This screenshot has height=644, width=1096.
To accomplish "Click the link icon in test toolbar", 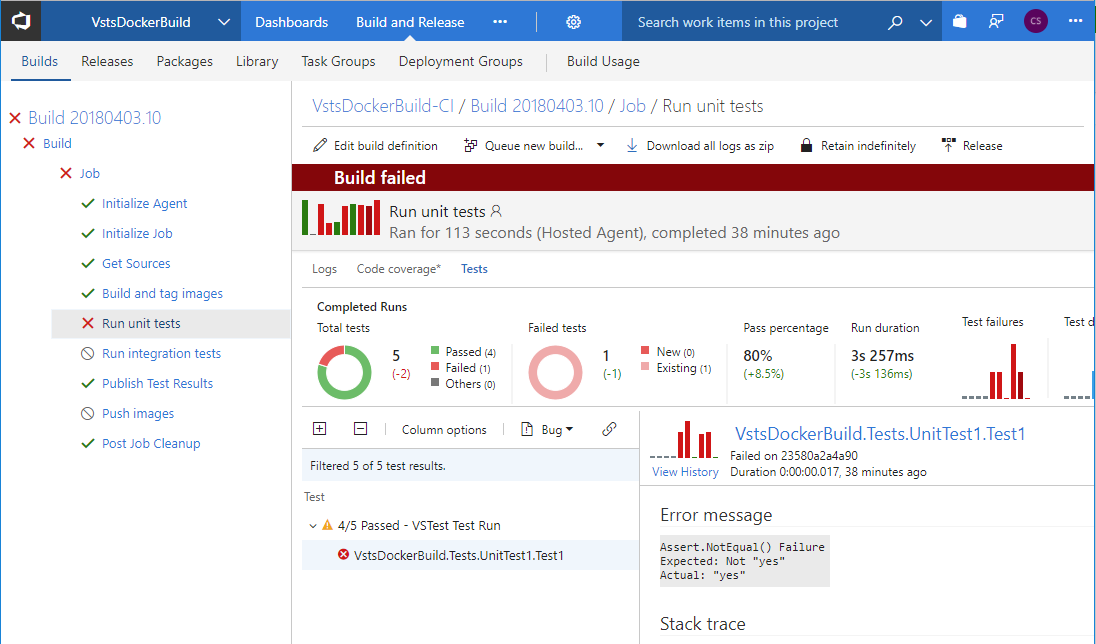I will [x=610, y=429].
